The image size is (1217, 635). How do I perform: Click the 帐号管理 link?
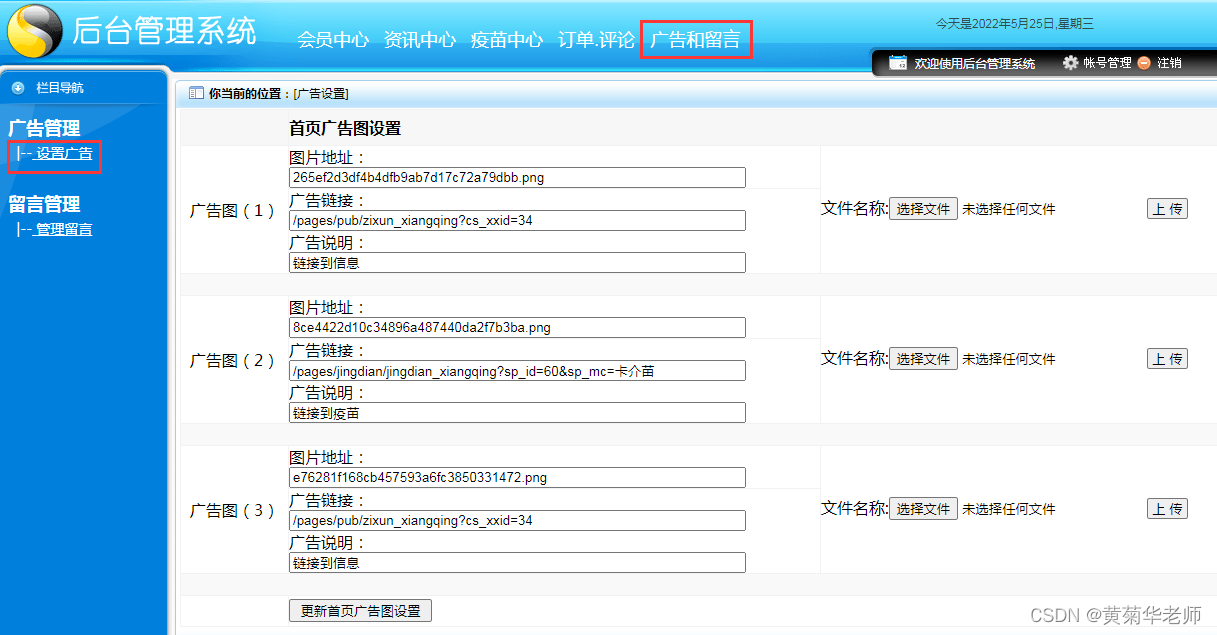click(1107, 63)
